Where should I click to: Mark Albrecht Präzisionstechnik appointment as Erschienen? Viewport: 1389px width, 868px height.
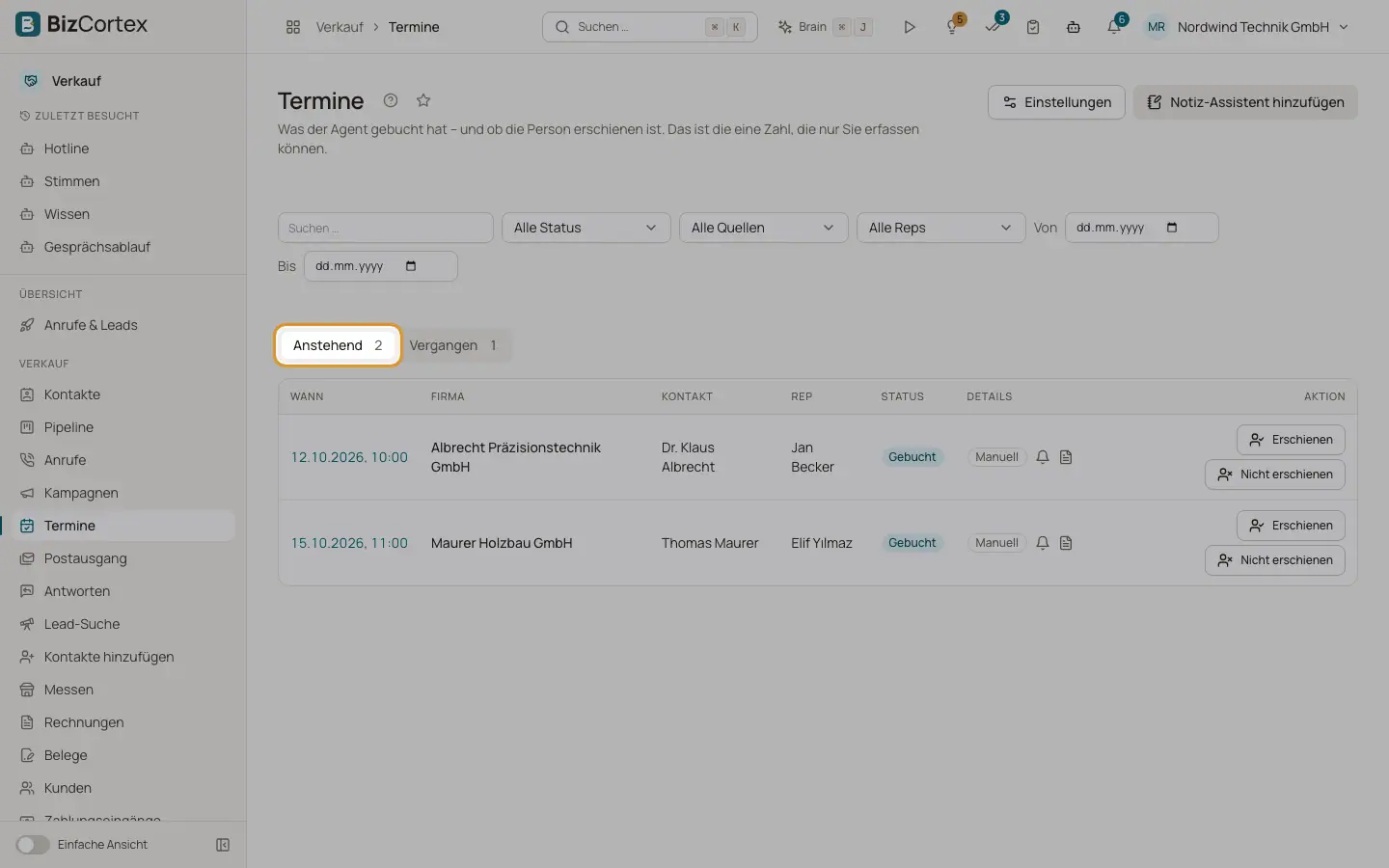pyautogui.click(x=1291, y=440)
